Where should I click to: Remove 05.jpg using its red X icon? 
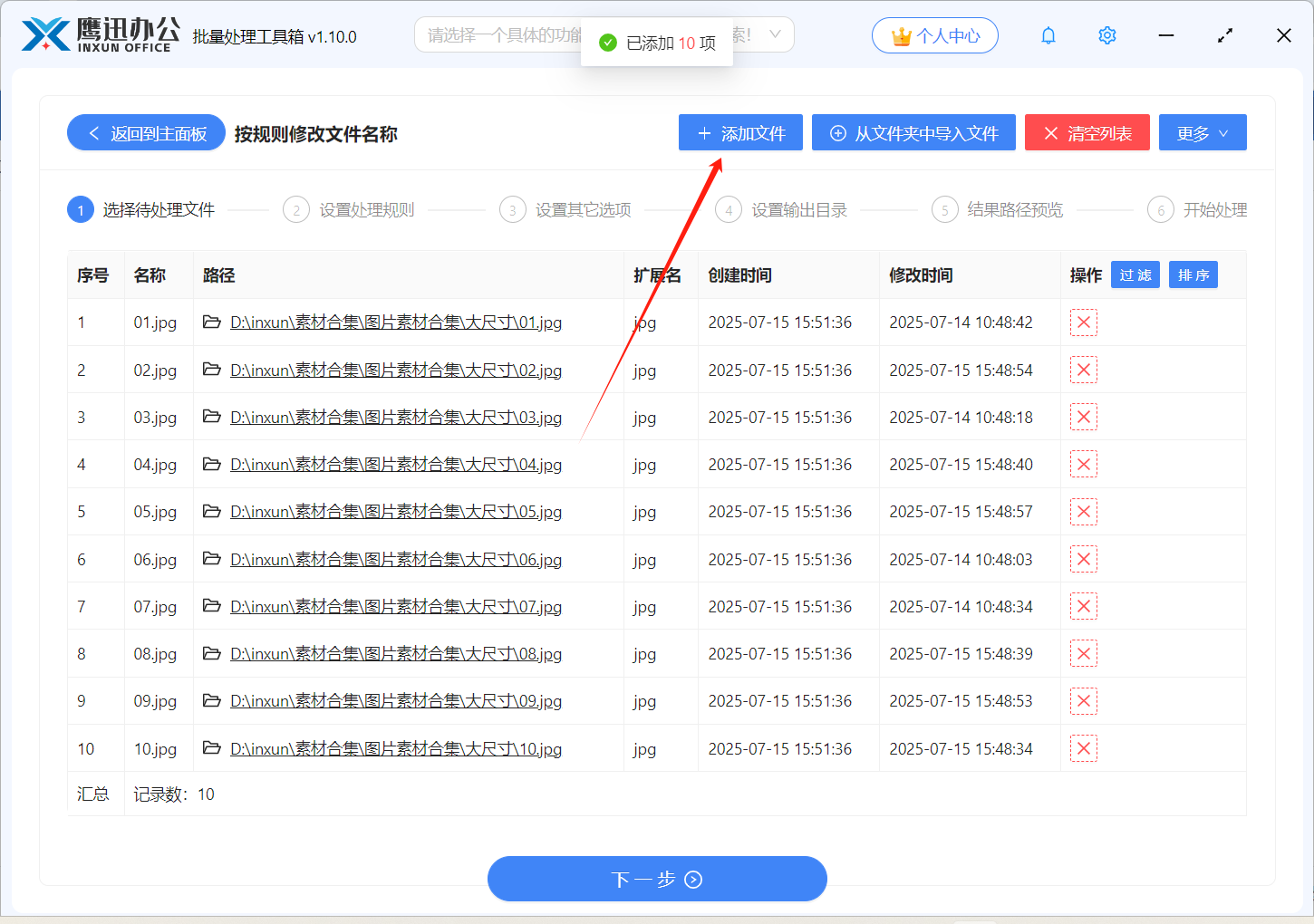pos(1084,512)
